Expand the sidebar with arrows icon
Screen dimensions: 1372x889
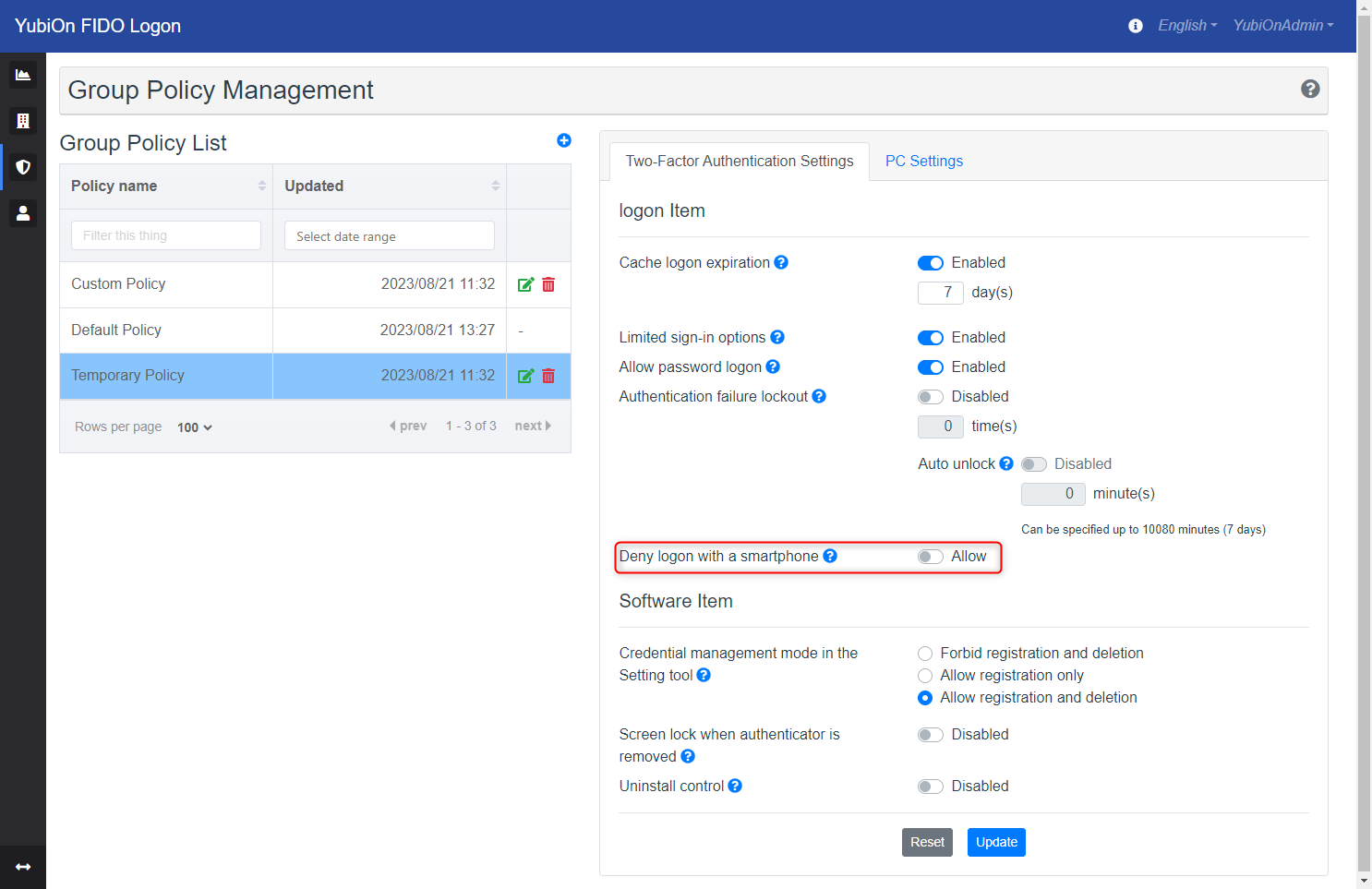23,867
